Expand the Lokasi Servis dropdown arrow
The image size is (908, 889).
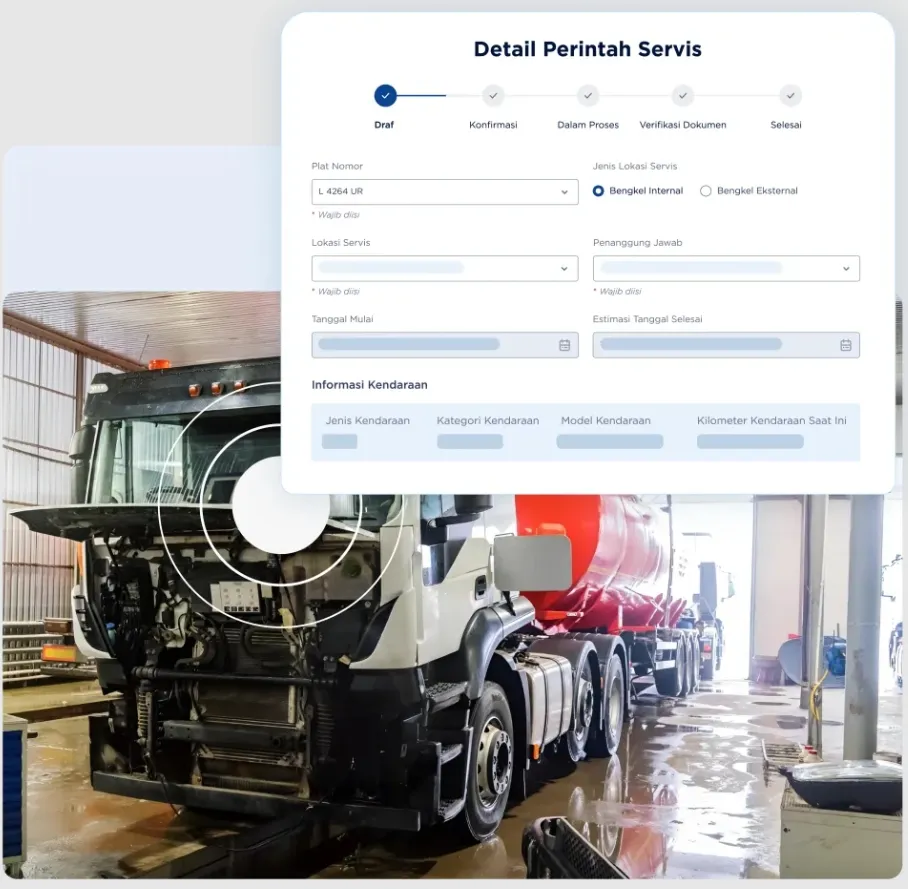564,269
